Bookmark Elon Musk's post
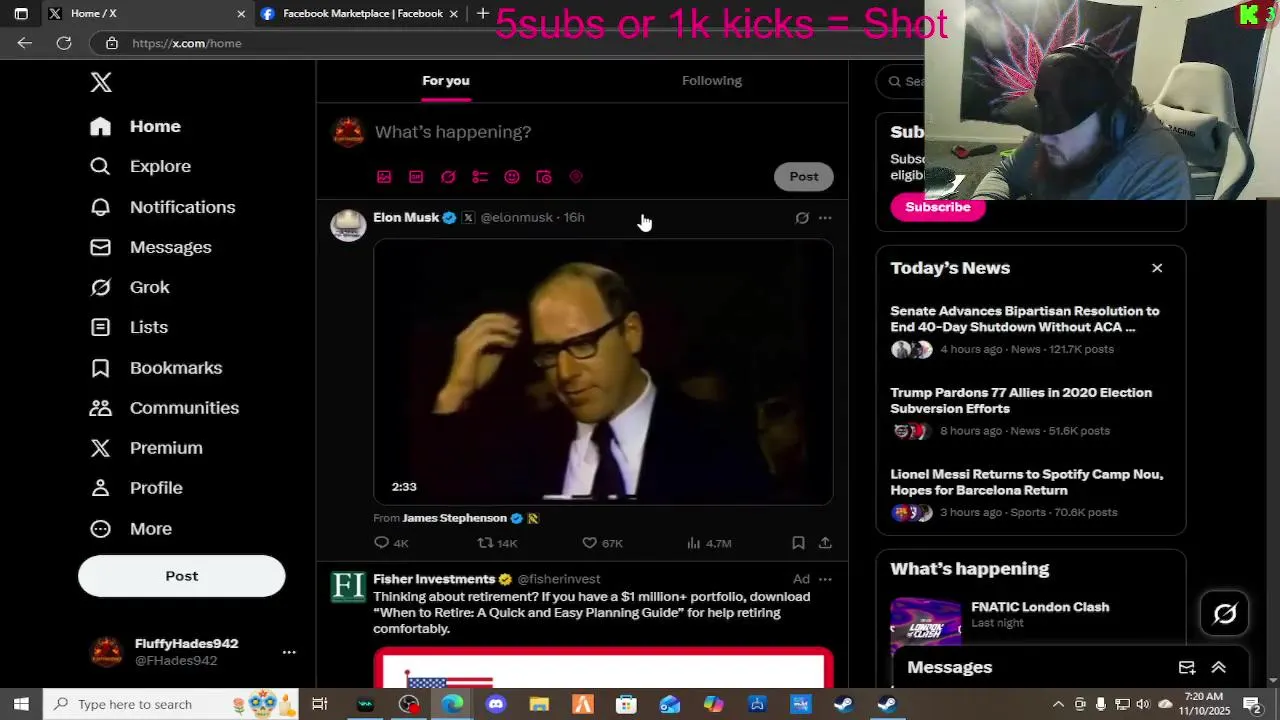Screen dimensions: 1280x720 pos(798,543)
